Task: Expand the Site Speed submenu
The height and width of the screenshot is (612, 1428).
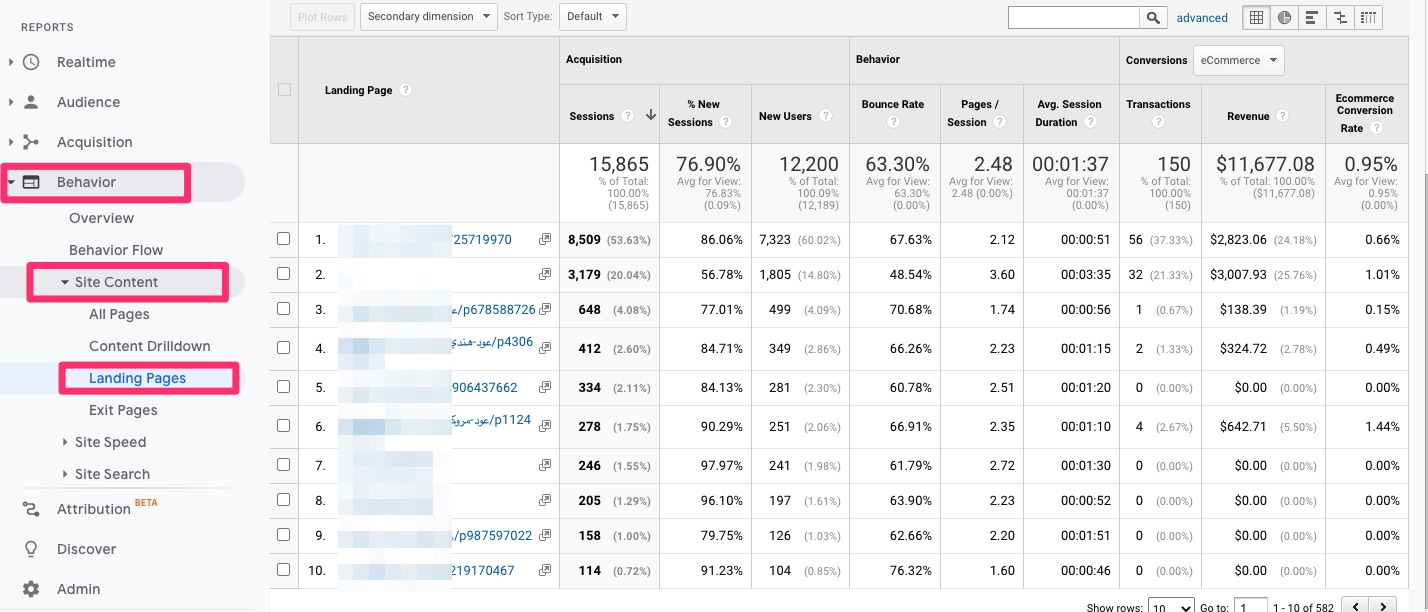Action: [110, 442]
